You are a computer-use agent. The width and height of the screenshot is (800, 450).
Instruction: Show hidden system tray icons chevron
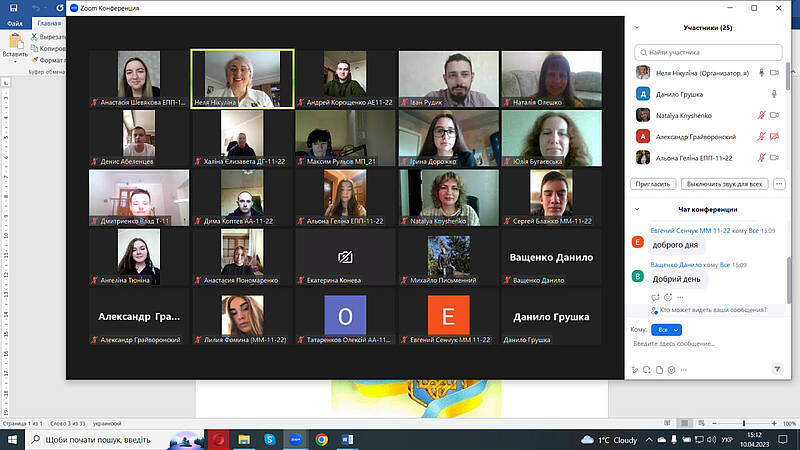(648, 440)
